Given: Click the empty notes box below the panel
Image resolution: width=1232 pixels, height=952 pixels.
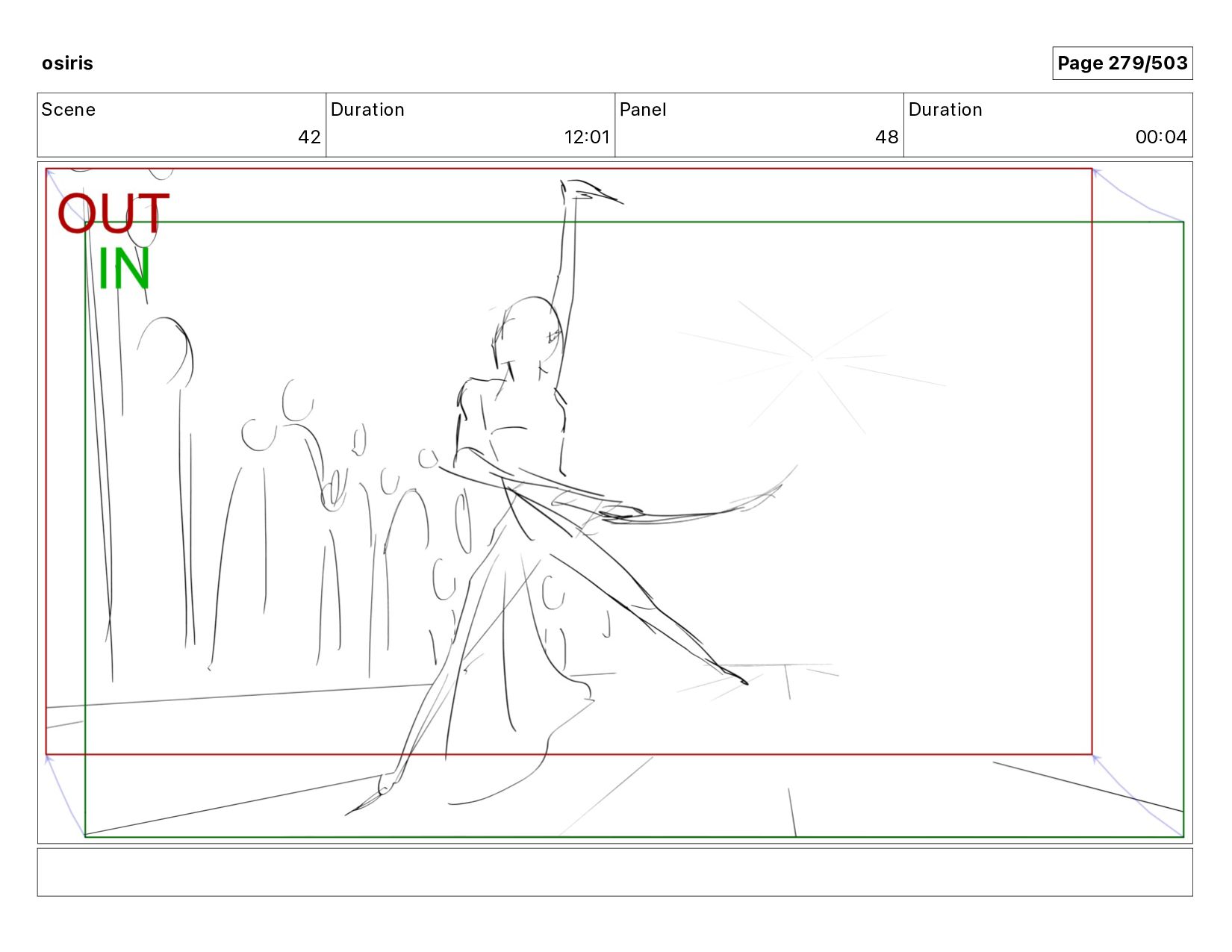Looking at the screenshot, I should [x=615, y=872].
